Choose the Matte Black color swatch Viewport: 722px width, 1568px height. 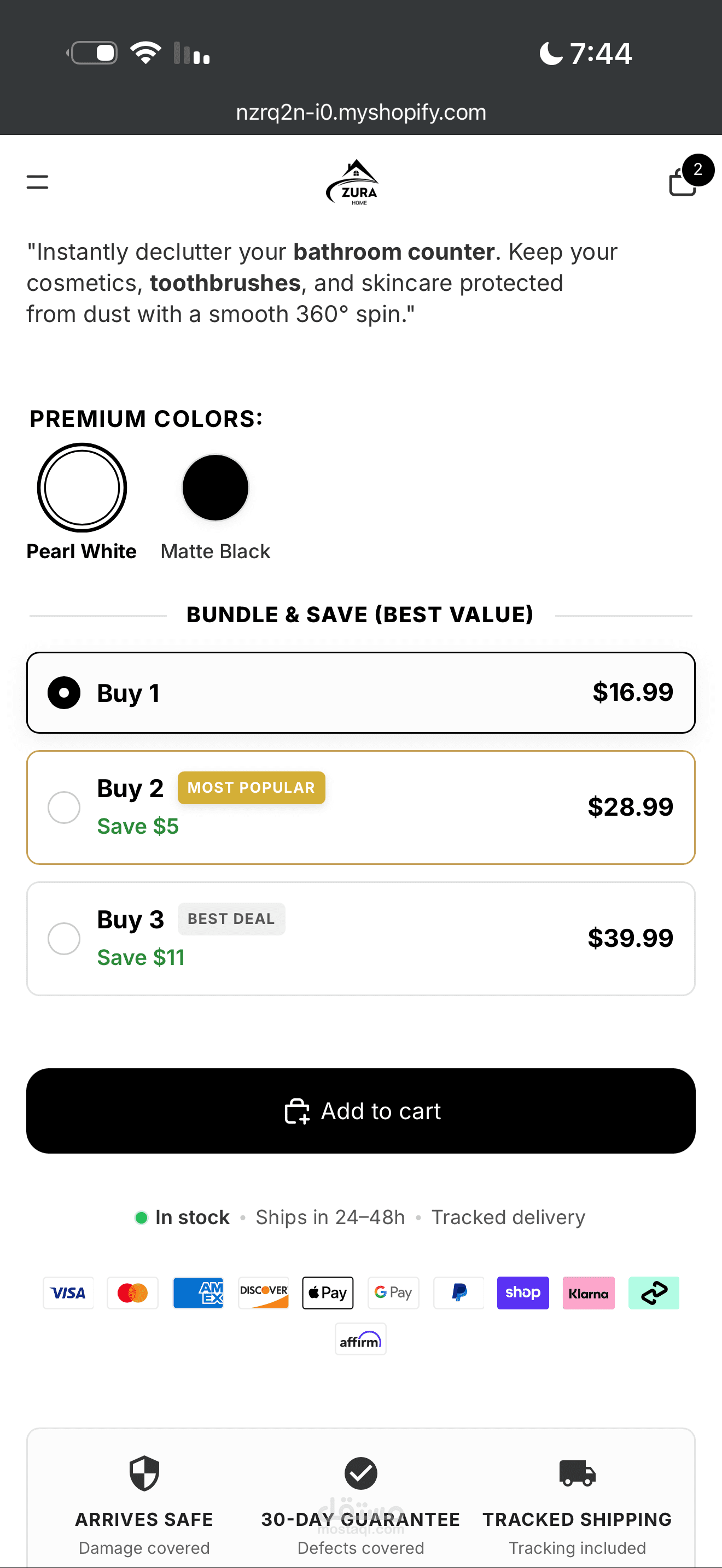(x=216, y=488)
